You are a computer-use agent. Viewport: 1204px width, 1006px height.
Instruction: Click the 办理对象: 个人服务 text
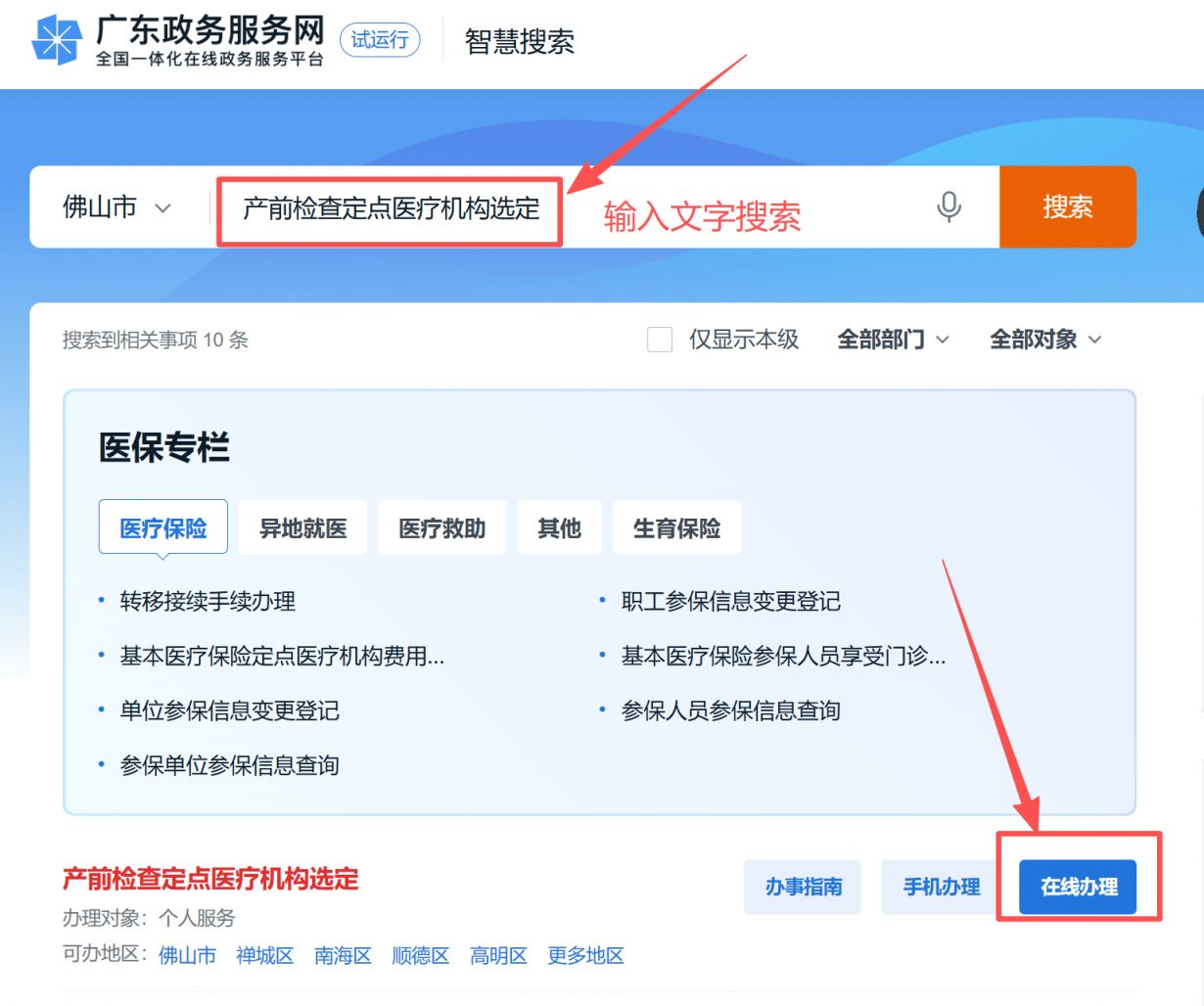coord(149,918)
